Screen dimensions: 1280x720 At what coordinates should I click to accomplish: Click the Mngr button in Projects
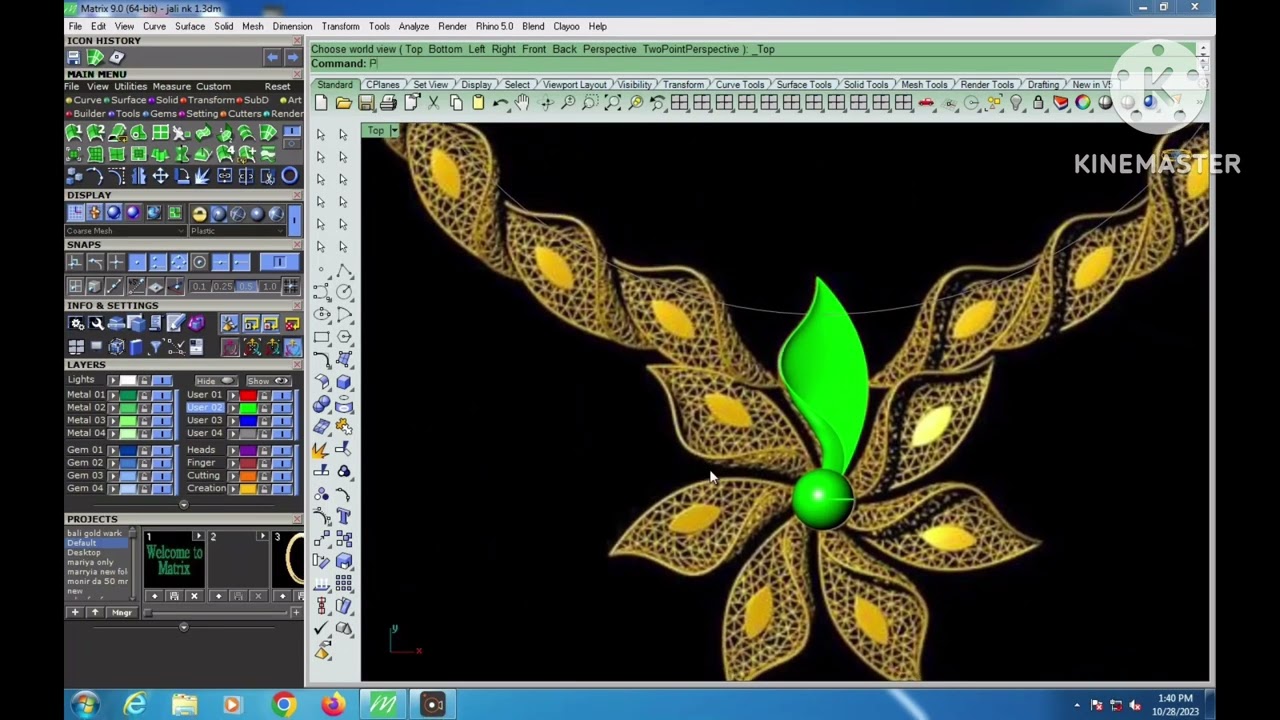122,612
